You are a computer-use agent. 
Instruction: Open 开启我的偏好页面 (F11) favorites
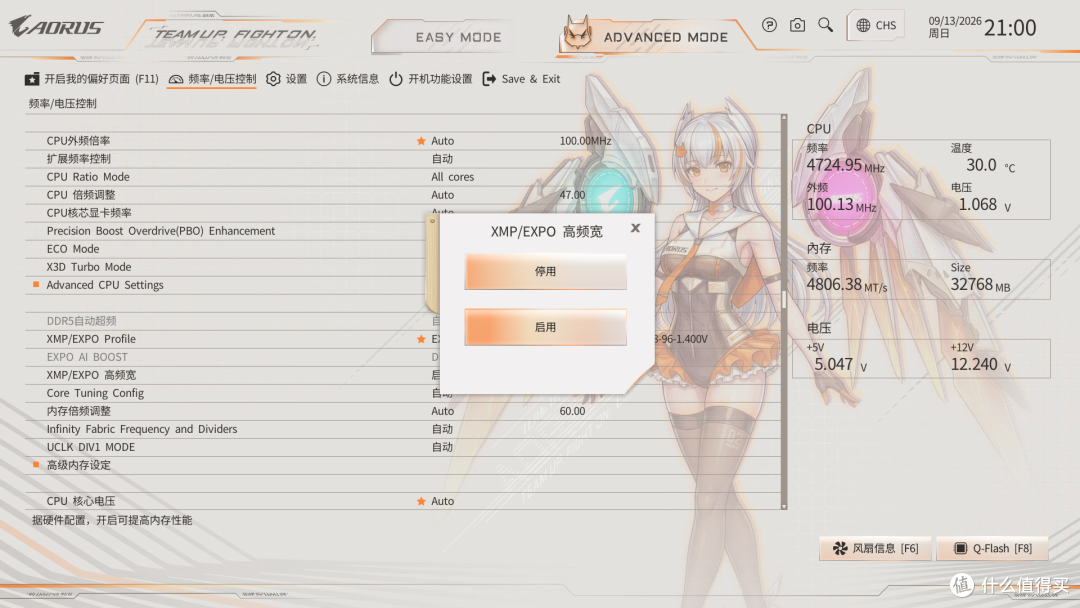(92, 79)
